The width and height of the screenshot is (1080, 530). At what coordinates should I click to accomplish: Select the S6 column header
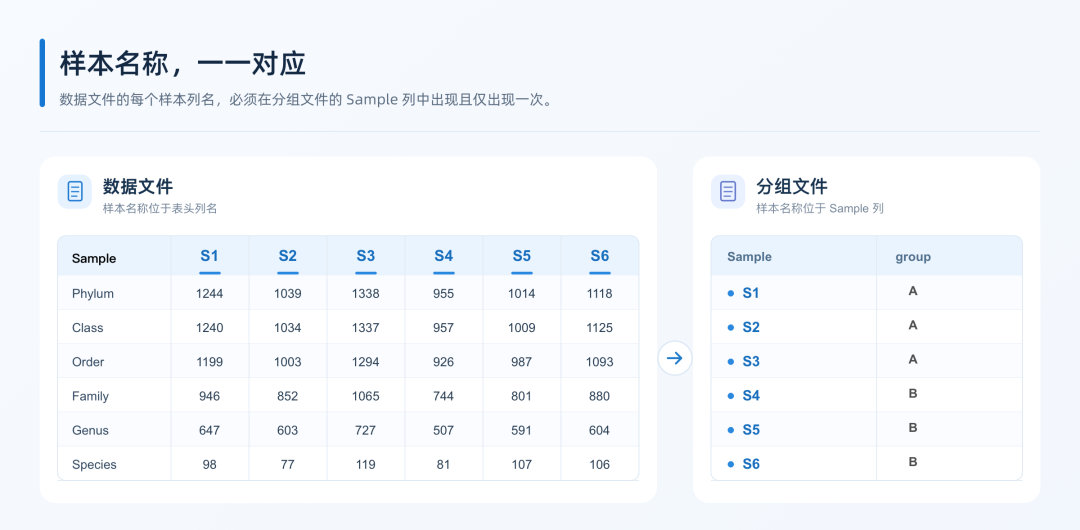(600, 256)
